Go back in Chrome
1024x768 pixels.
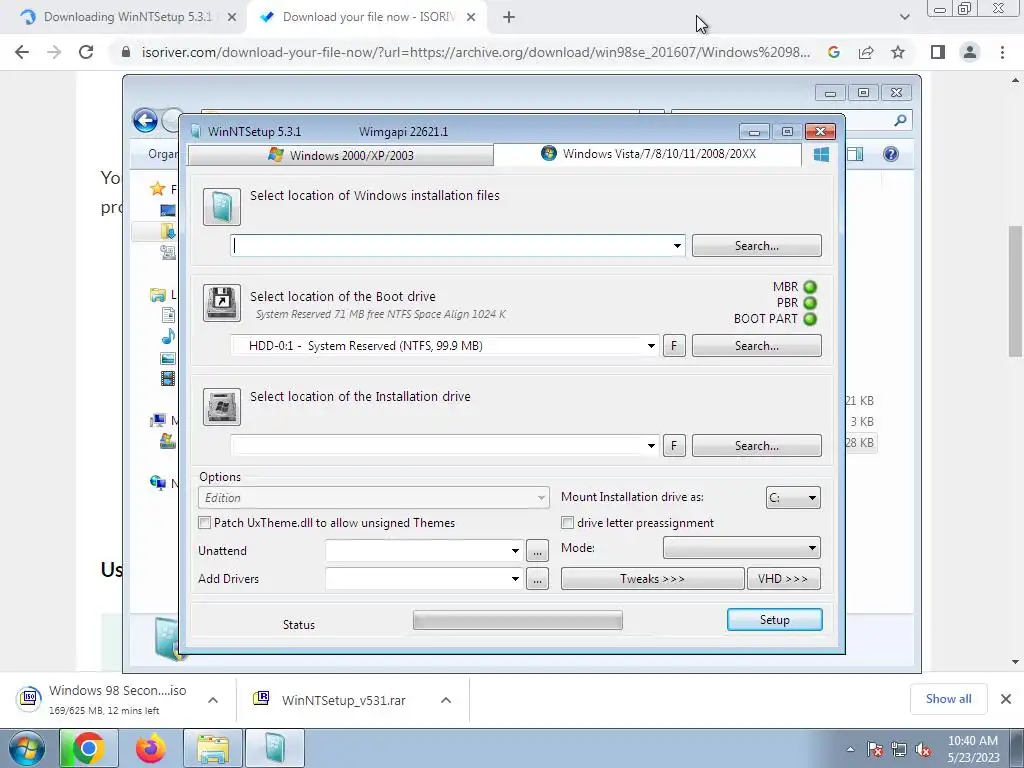(x=22, y=52)
